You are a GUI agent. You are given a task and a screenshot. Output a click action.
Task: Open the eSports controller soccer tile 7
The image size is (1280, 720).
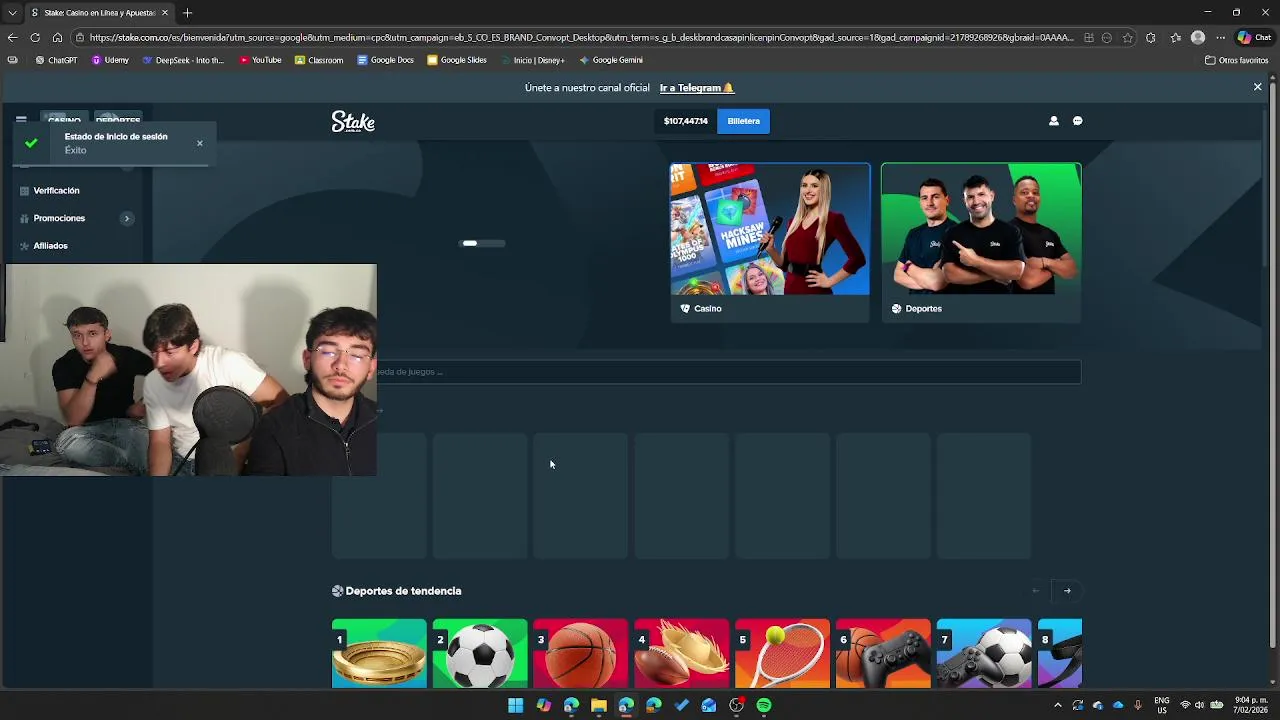point(984,654)
